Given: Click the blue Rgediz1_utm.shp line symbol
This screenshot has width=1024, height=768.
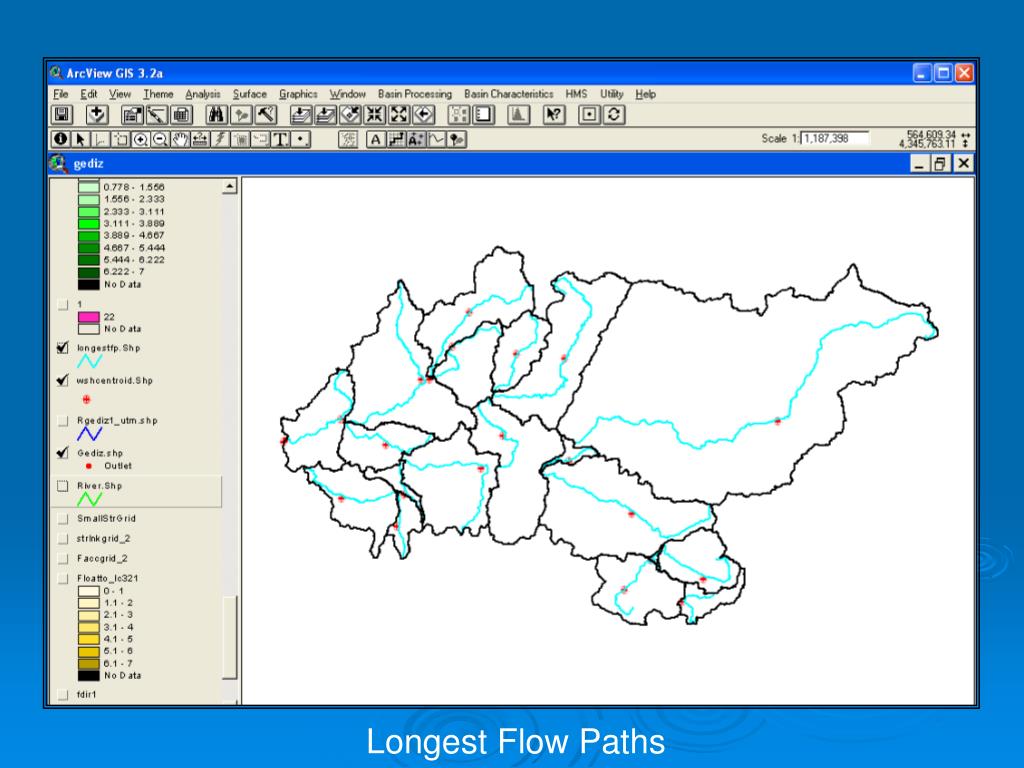Looking at the screenshot, I should tap(89, 434).
